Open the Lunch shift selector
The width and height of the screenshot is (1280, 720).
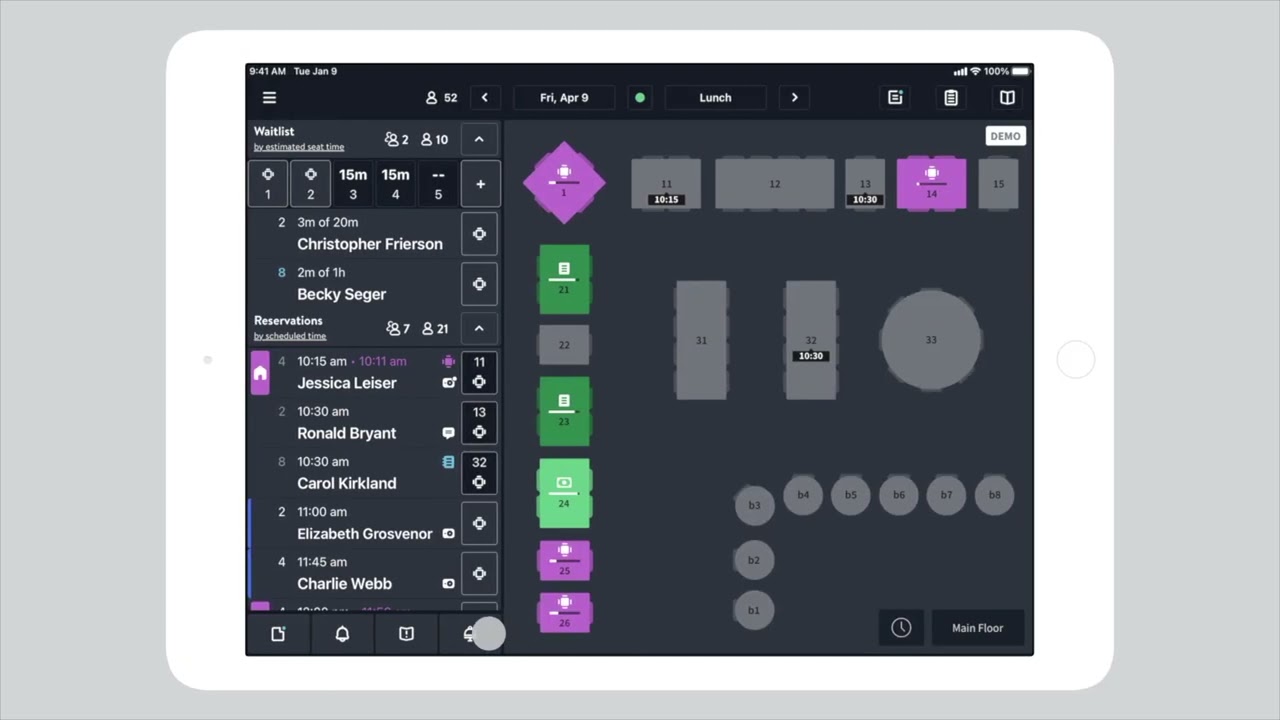click(x=715, y=98)
